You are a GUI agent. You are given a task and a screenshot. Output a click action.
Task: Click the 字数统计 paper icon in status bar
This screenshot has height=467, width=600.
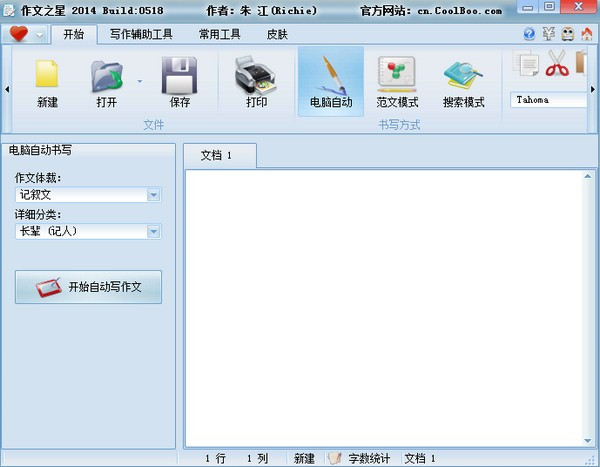(x=334, y=458)
